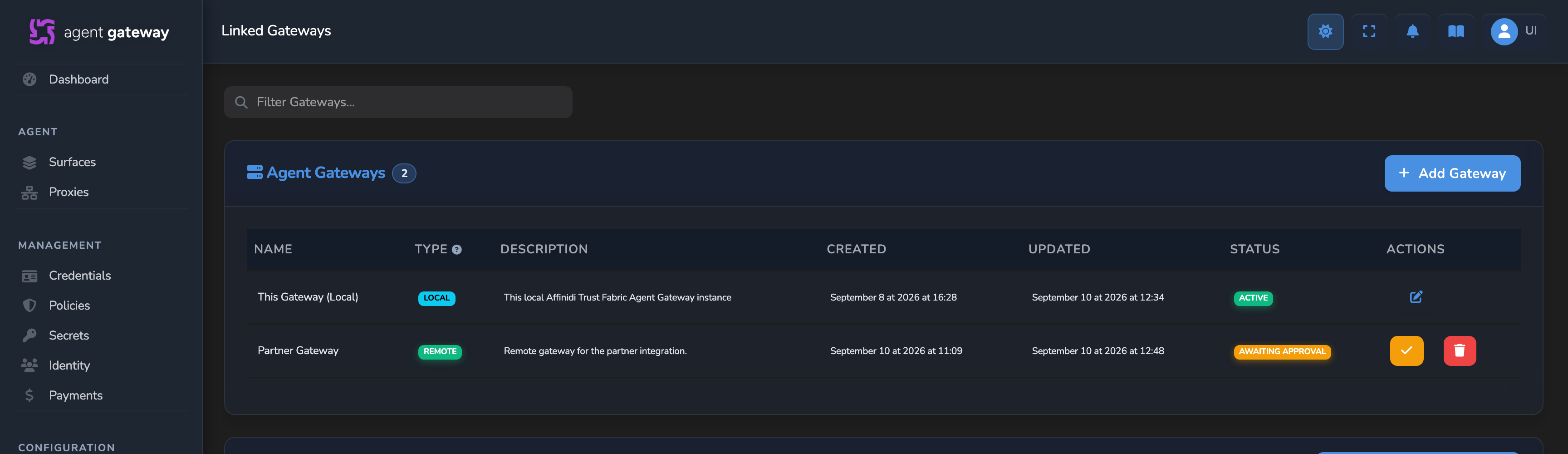Image resolution: width=1568 pixels, height=454 pixels.
Task: Click 'September 10 at 2026 at 12:34' cell
Action: [1098, 297]
